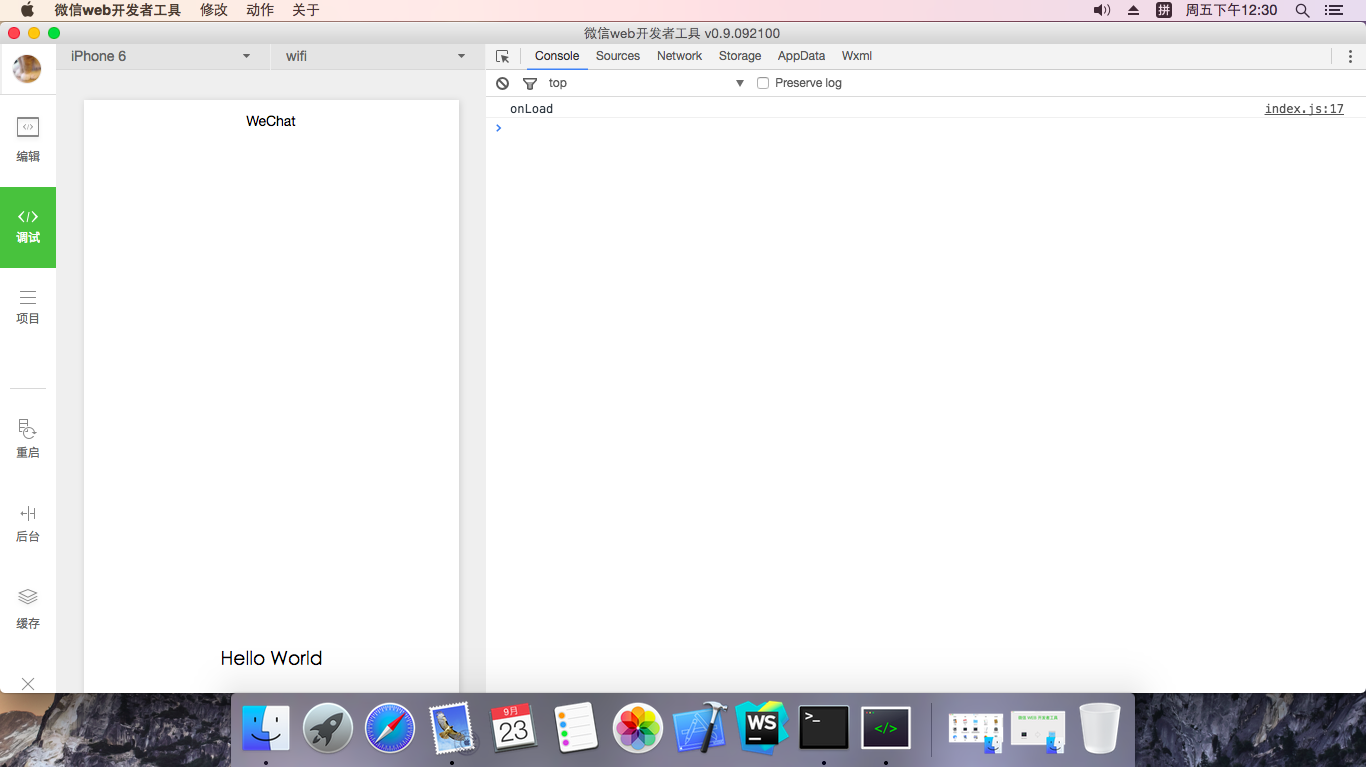Click the 缓存 (Cache) sidebar icon
Image resolution: width=1366 pixels, height=767 pixels.
tap(28, 609)
